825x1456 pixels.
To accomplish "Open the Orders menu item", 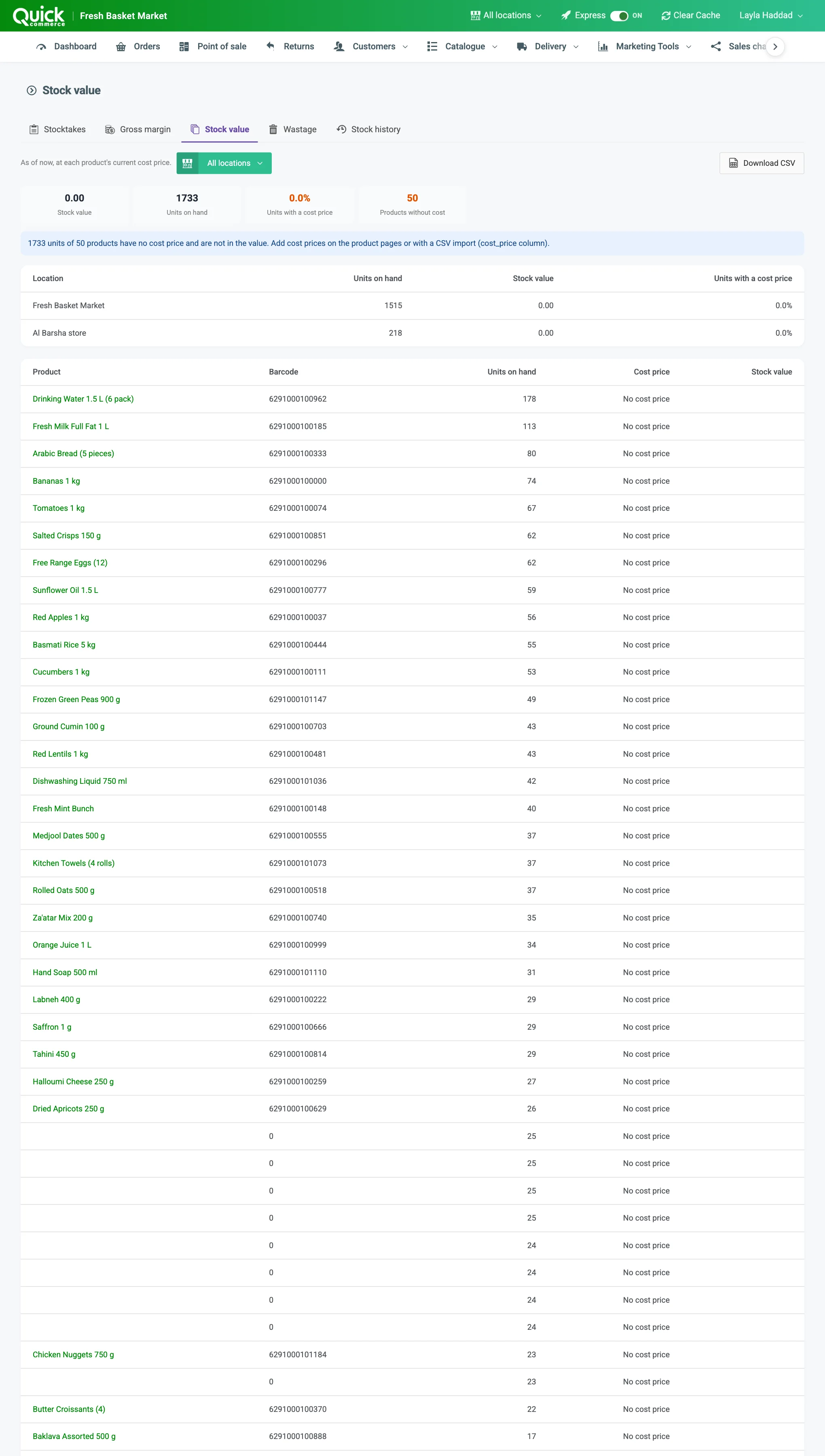I will click(x=137, y=47).
